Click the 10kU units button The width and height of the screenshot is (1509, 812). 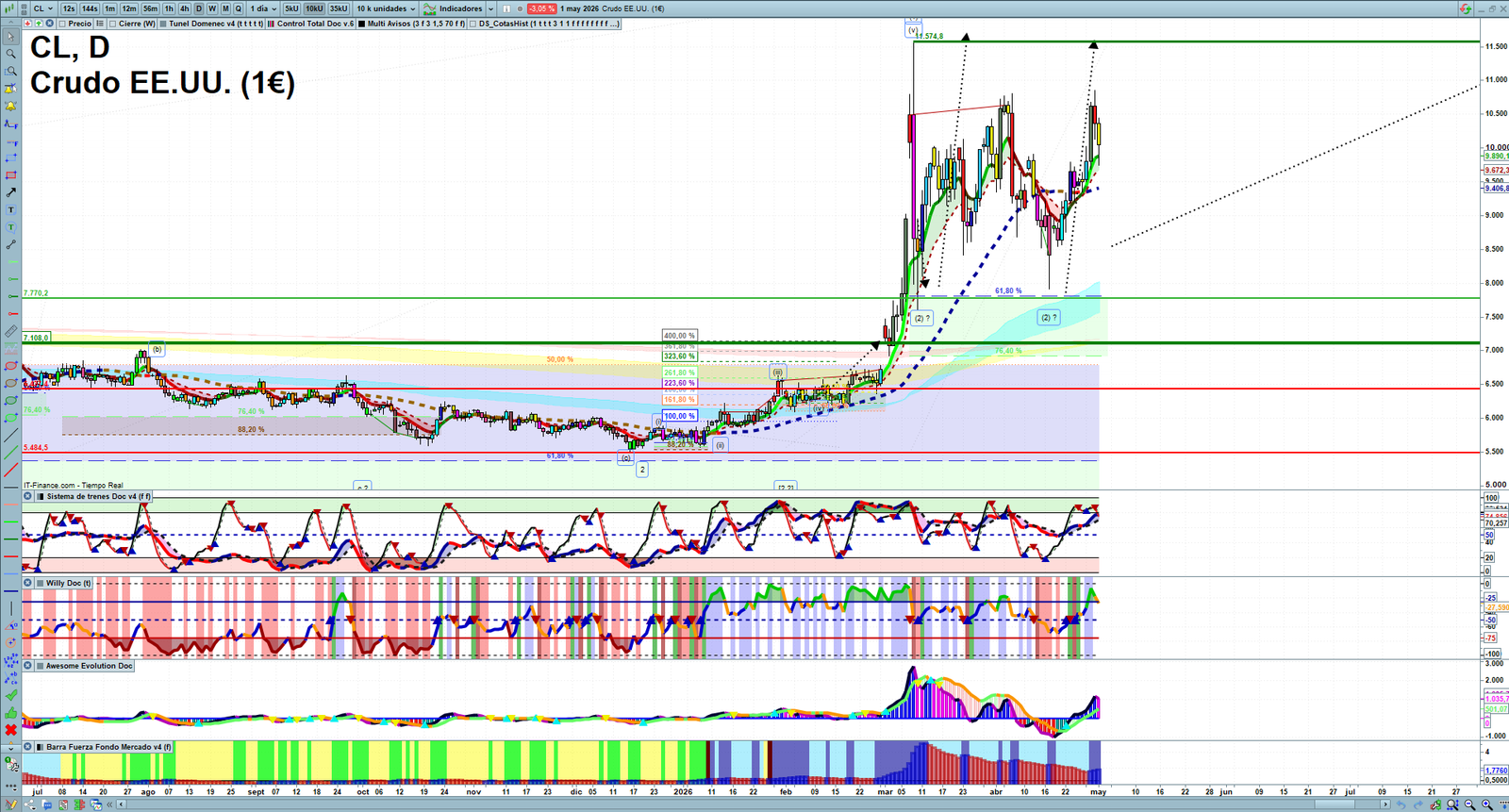coord(314,8)
